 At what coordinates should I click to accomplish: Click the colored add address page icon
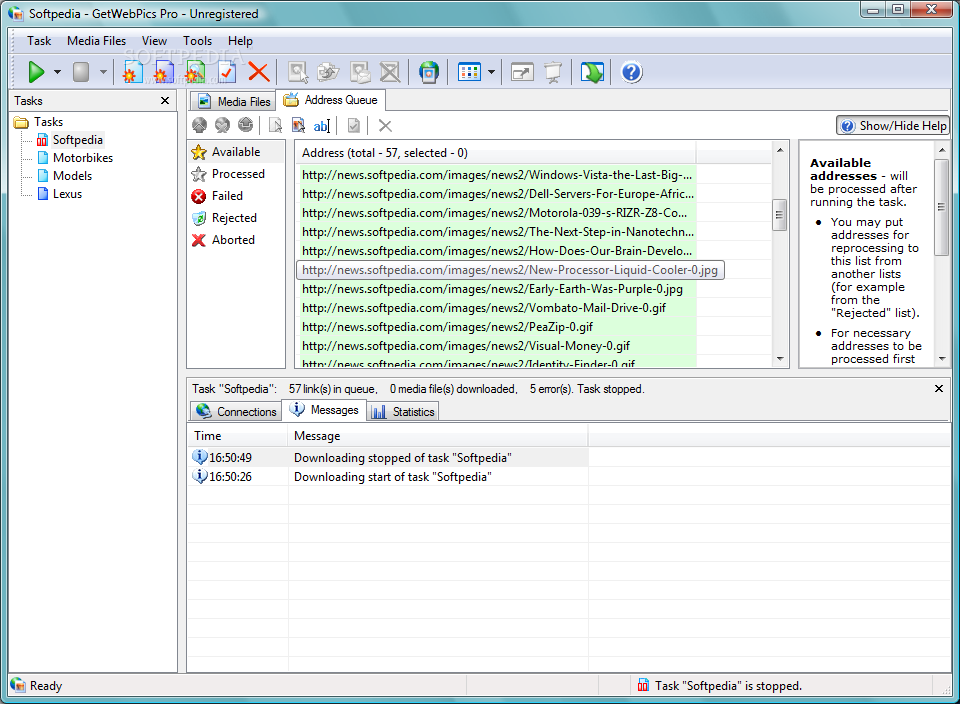click(298, 125)
